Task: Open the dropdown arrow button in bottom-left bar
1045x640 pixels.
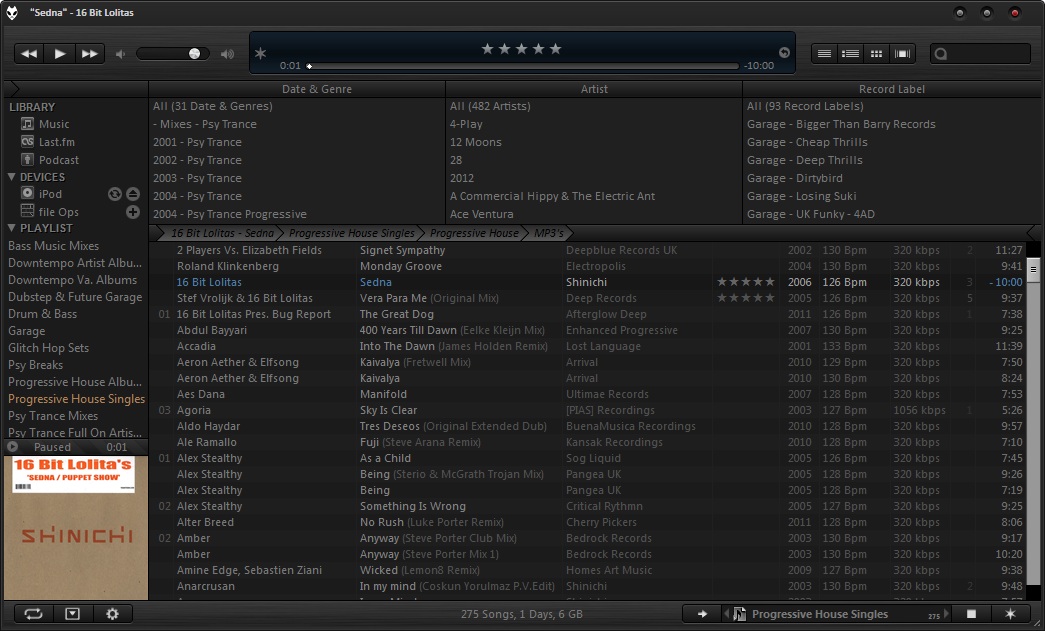Action: pyautogui.click(x=73, y=614)
